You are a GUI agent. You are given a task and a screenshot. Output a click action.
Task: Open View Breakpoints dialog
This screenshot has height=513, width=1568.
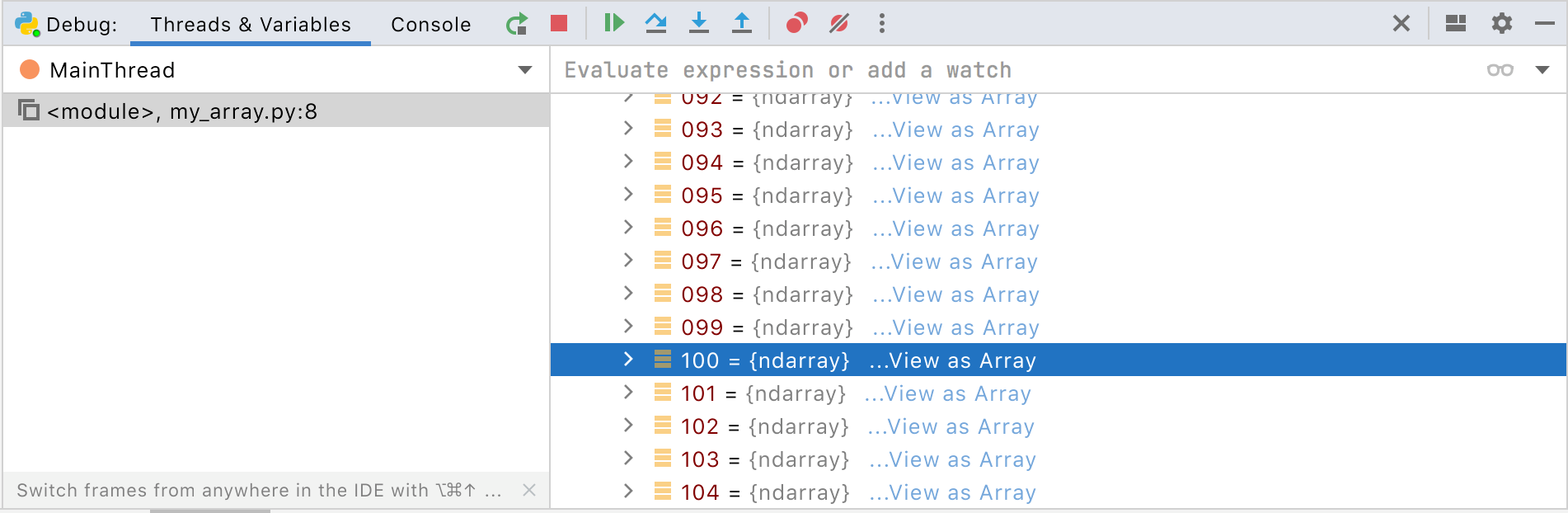pyautogui.click(x=796, y=23)
